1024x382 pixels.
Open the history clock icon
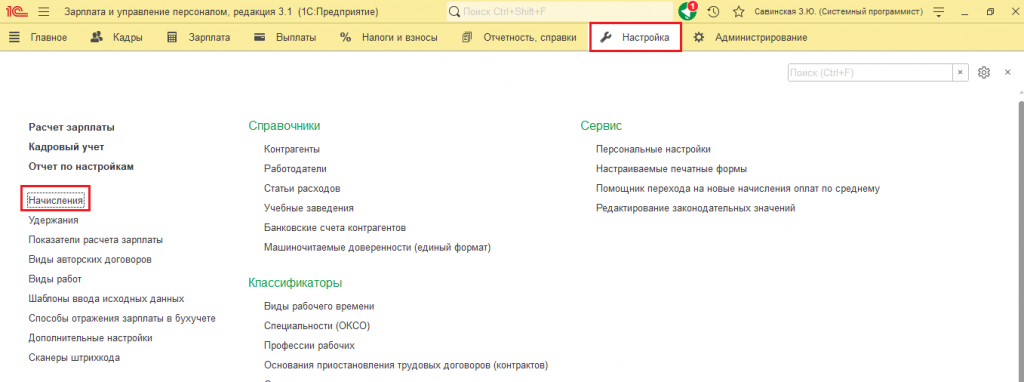click(x=713, y=12)
